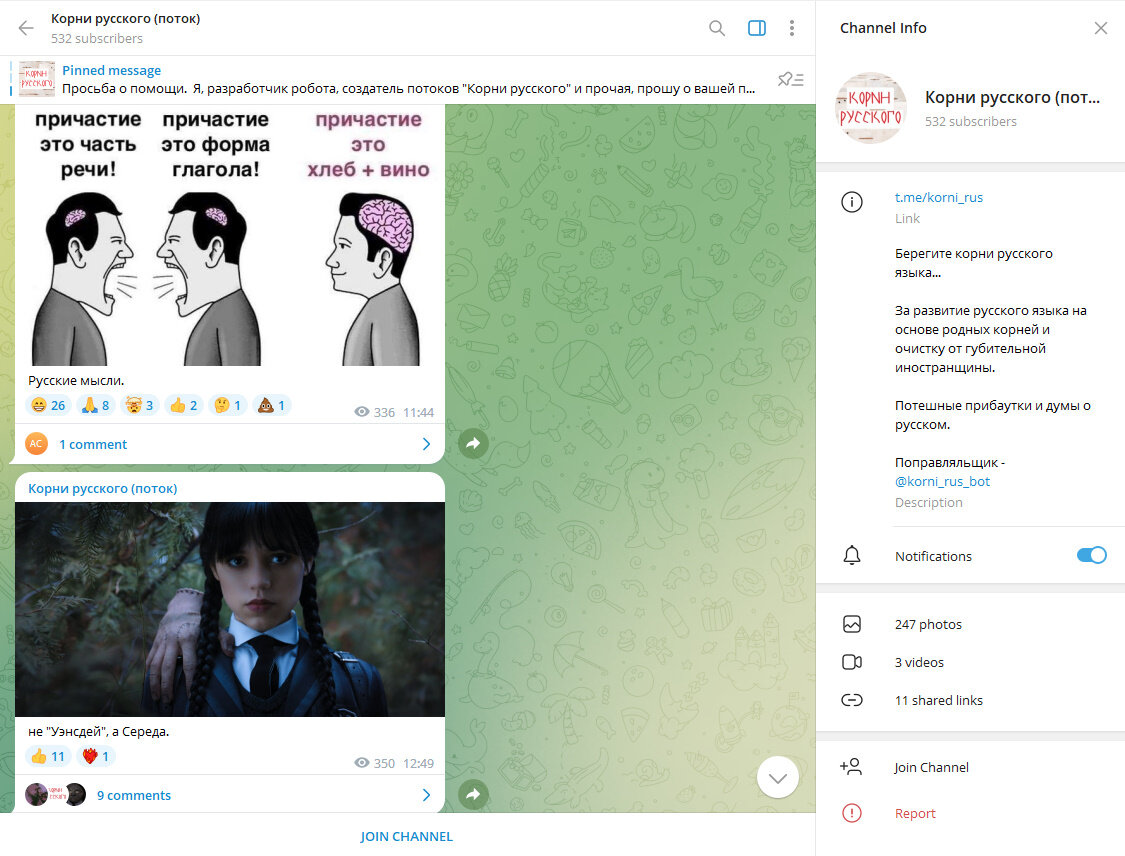
Task: Open the 1 comment thread
Action: (x=230, y=444)
